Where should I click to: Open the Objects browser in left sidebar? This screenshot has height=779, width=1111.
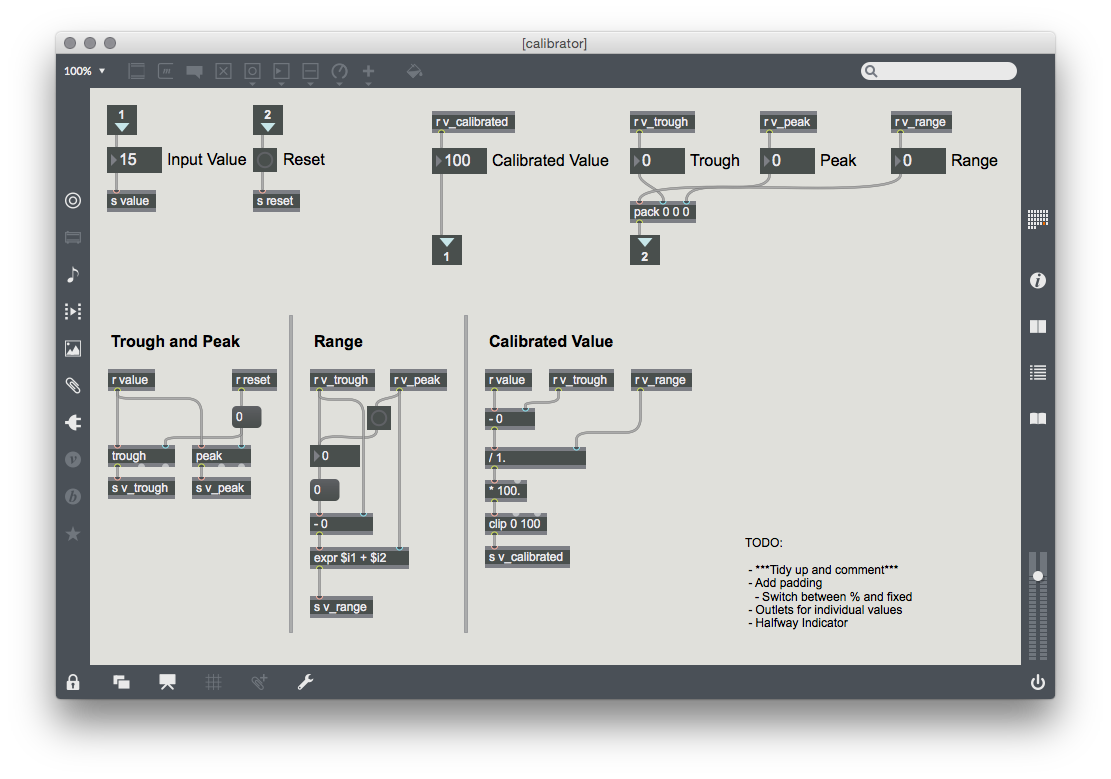click(73, 201)
